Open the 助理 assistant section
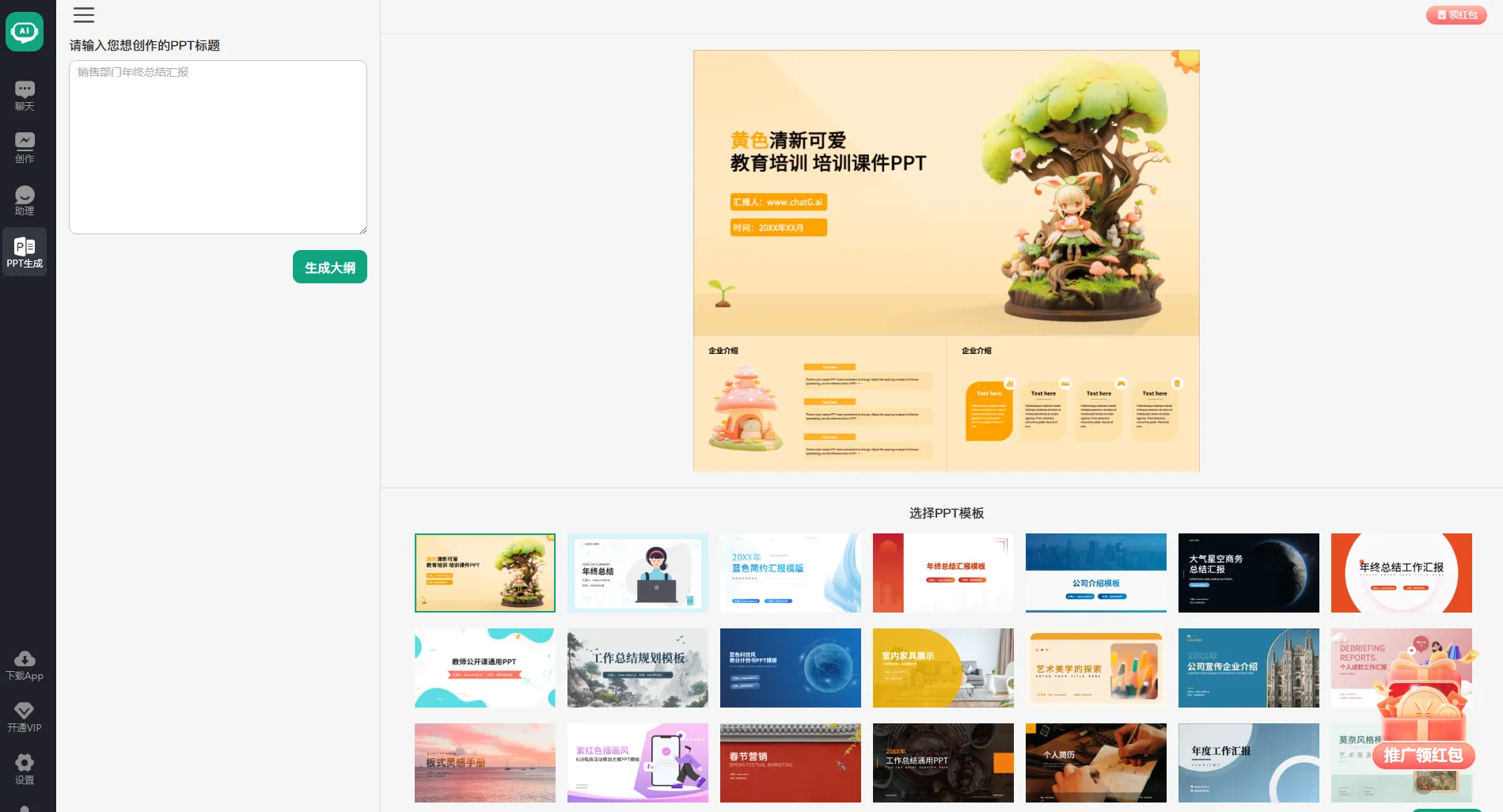Image resolution: width=1503 pixels, height=812 pixels. pyautogui.click(x=25, y=200)
